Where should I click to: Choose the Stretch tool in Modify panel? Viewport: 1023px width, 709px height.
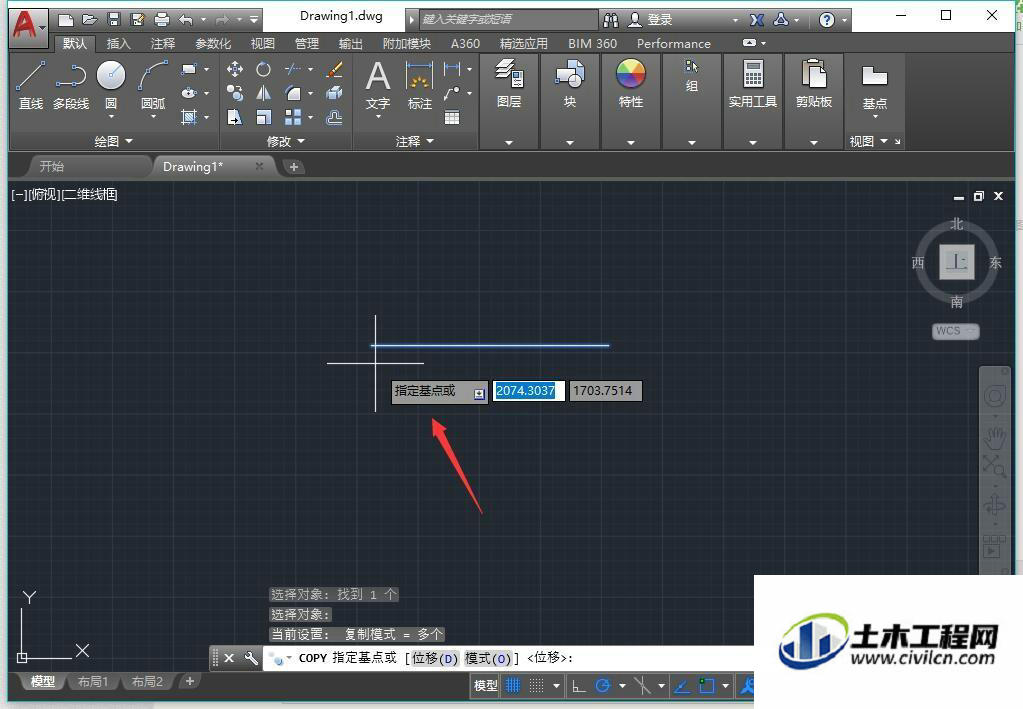pos(235,117)
